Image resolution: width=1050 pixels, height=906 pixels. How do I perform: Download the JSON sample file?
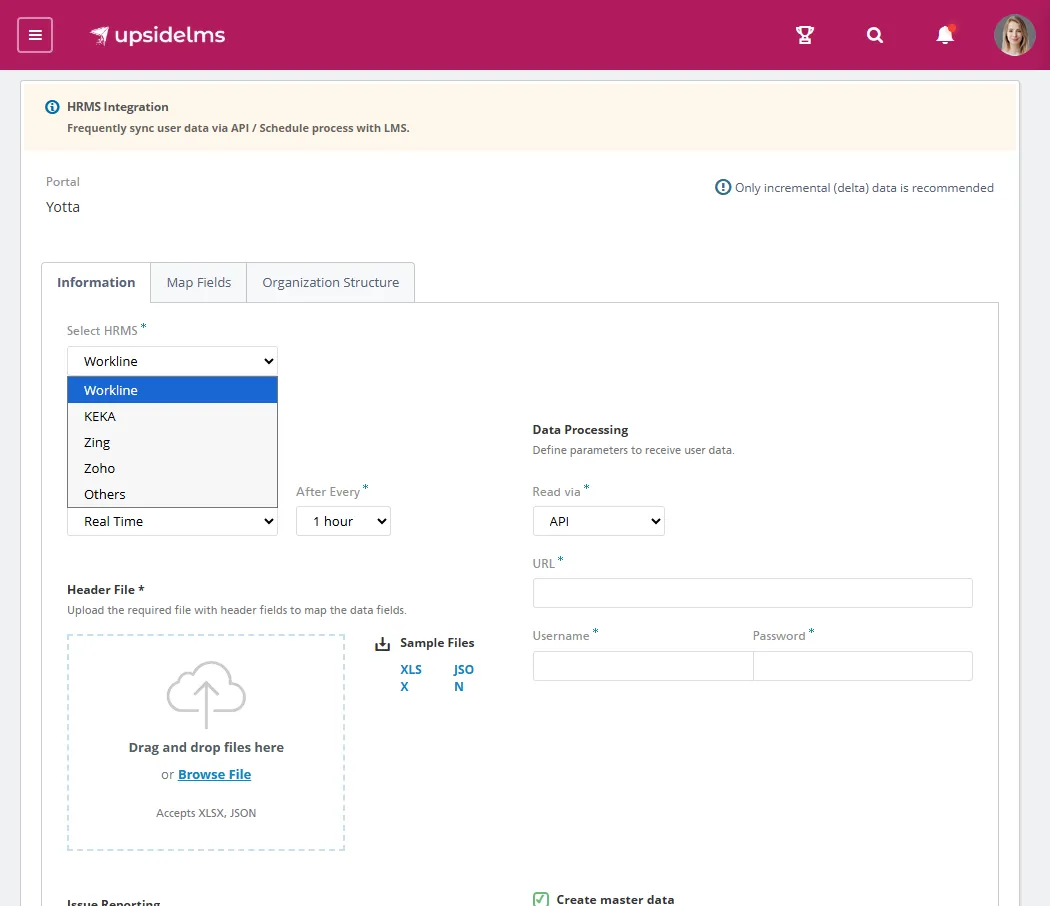pos(463,678)
